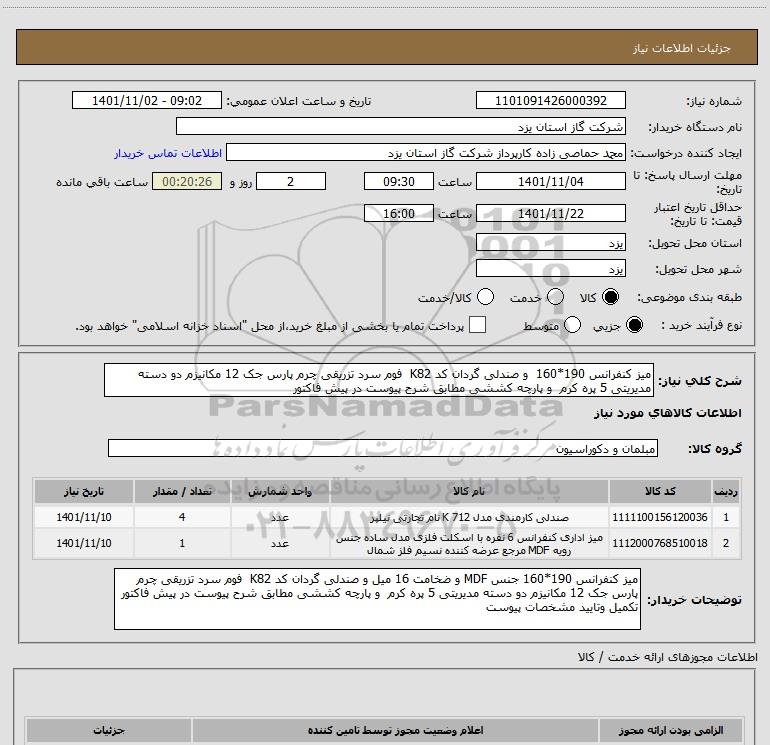This screenshot has height=745, width=770.
Task: Click delivery city field
Action: [550, 268]
